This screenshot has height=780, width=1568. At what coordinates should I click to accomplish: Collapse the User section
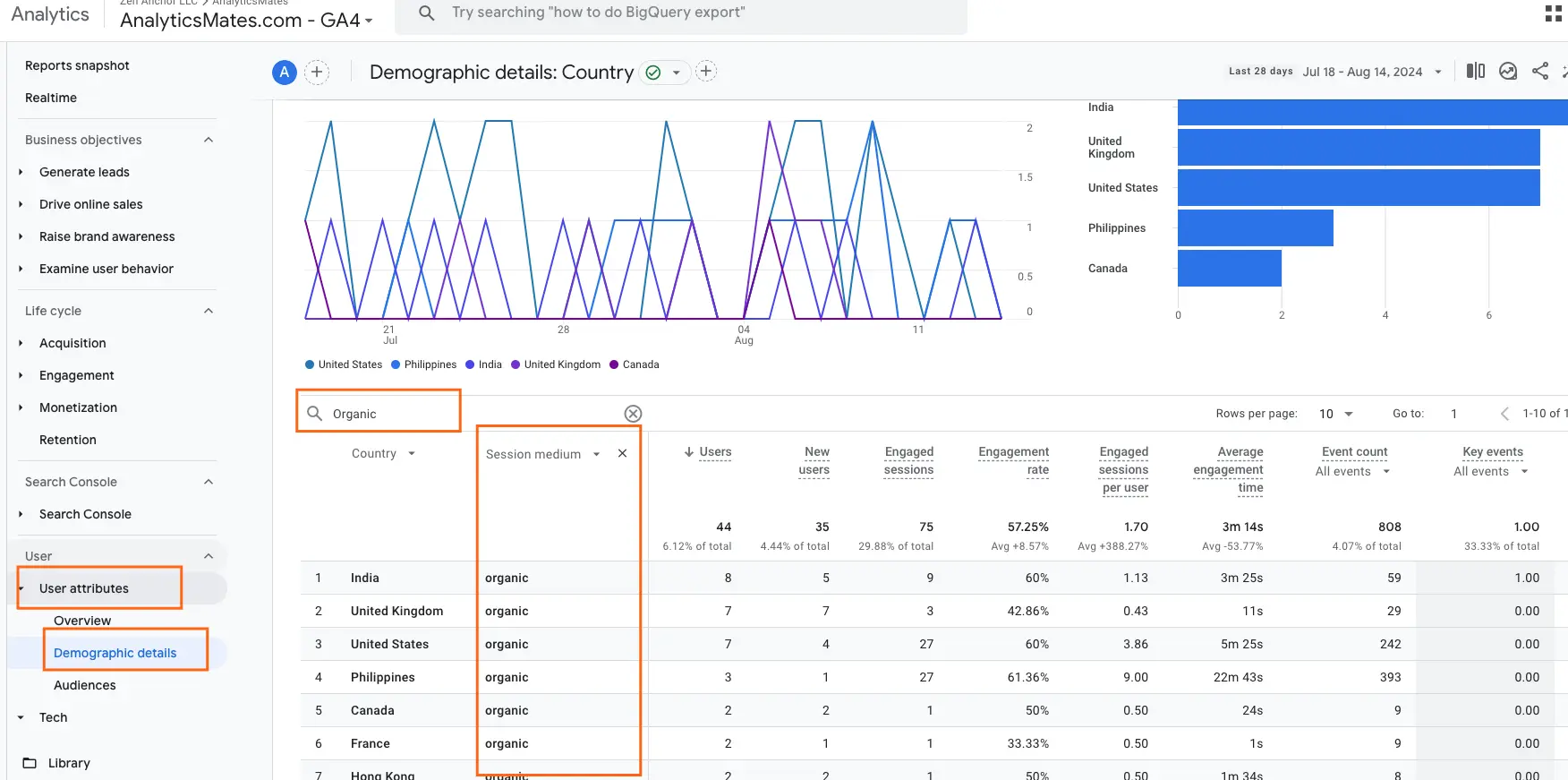(x=209, y=556)
